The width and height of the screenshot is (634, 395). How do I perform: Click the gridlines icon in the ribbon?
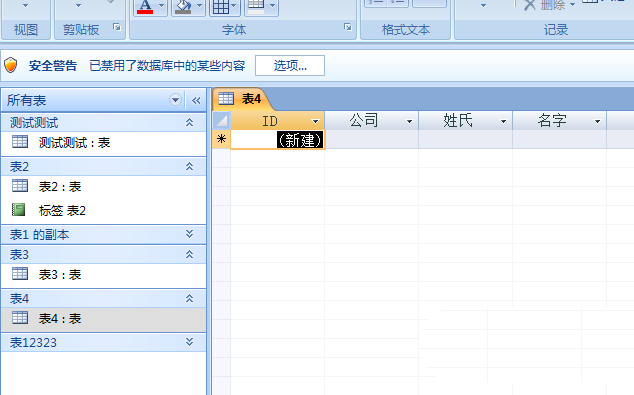click(x=221, y=6)
